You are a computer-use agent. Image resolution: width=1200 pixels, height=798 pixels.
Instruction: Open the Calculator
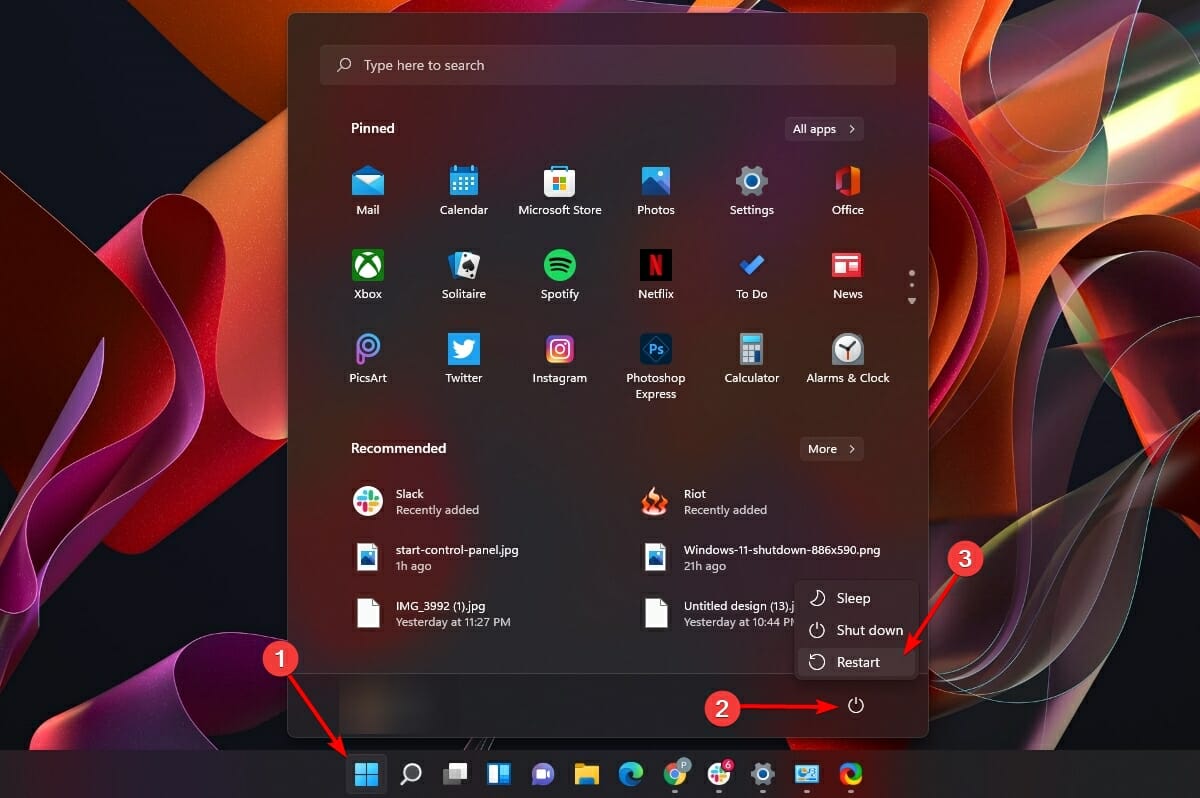click(x=751, y=358)
